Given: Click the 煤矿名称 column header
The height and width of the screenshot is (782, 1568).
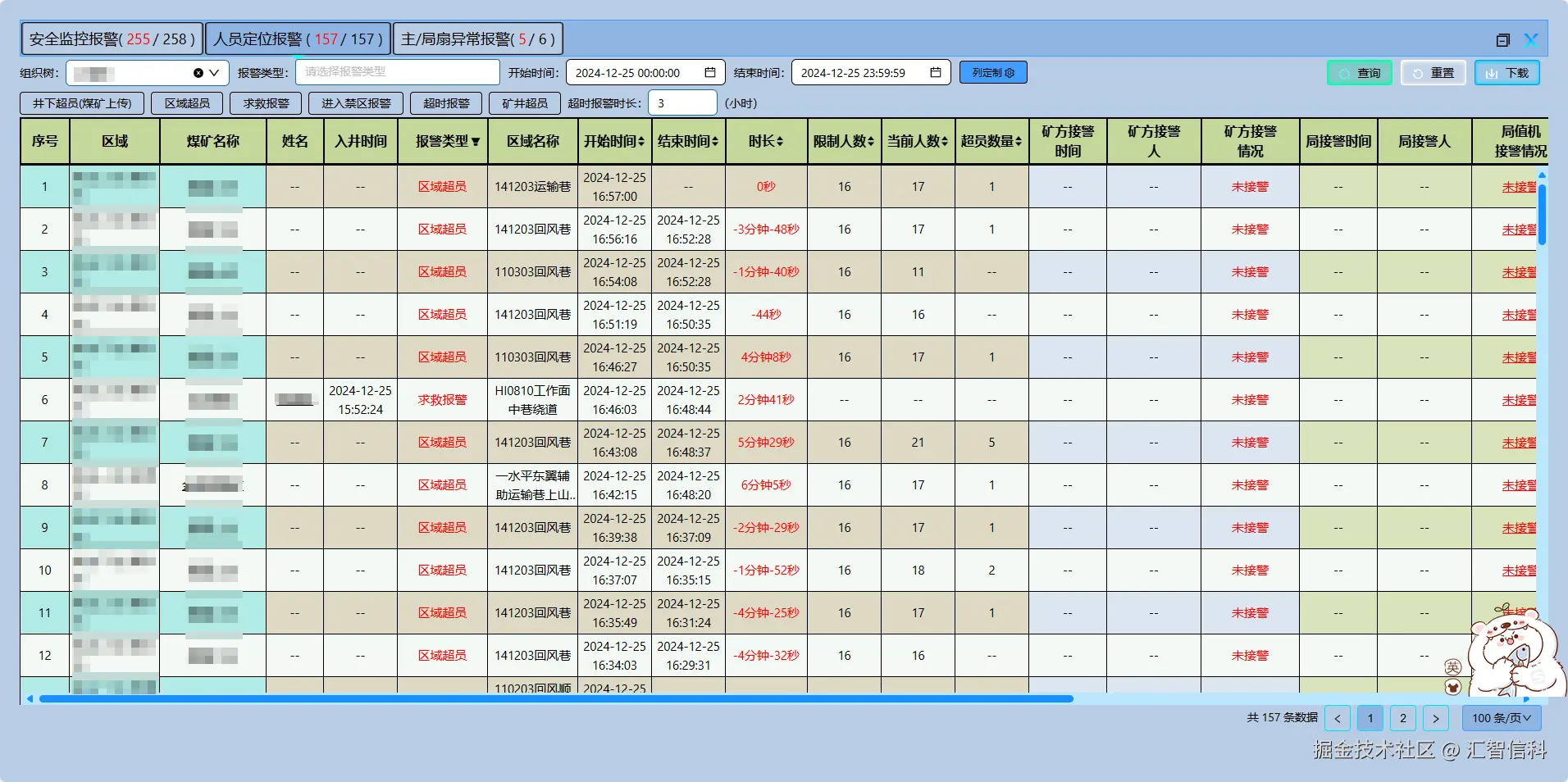Looking at the screenshot, I should 213,142.
